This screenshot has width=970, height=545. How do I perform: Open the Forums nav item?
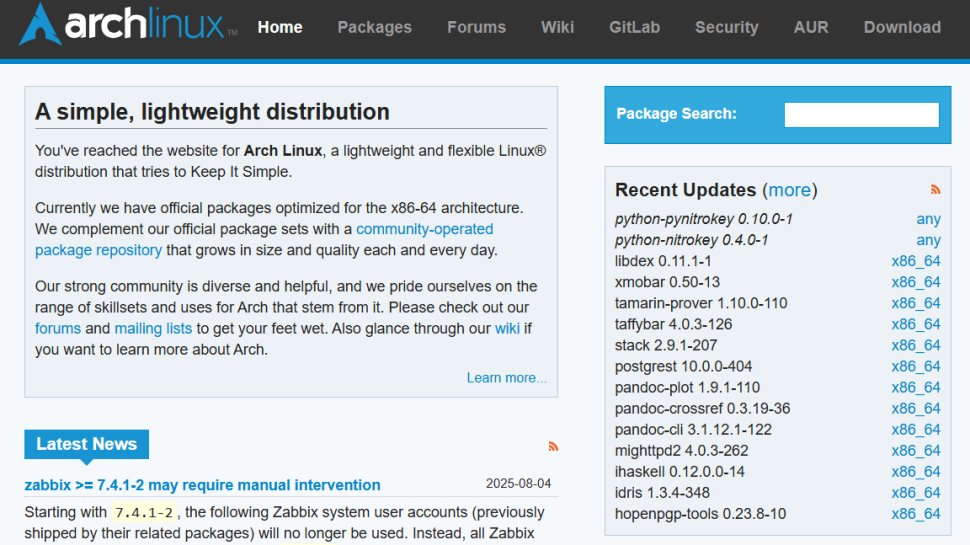476,27
